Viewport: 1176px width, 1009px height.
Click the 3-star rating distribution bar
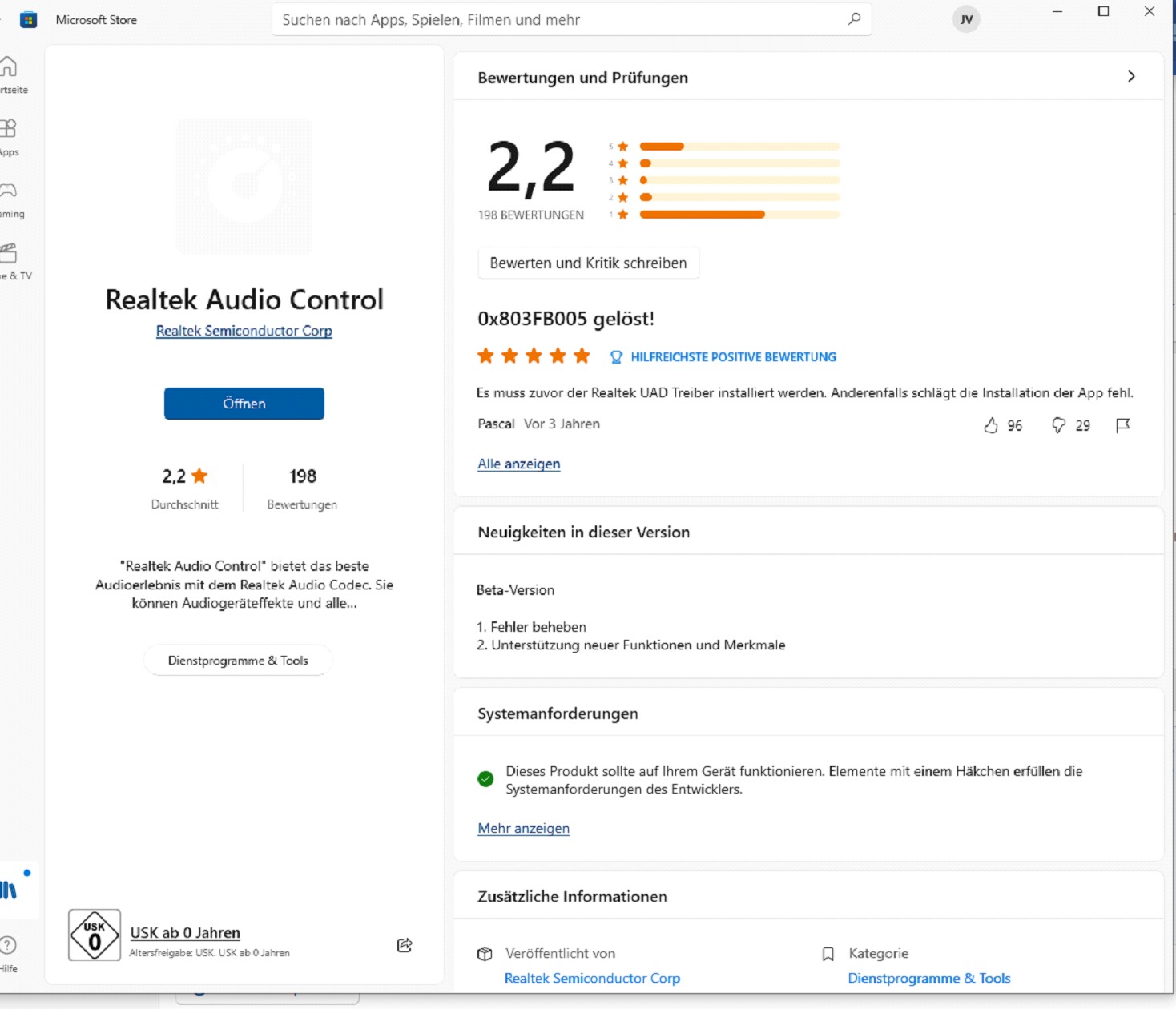coord(739,180)
